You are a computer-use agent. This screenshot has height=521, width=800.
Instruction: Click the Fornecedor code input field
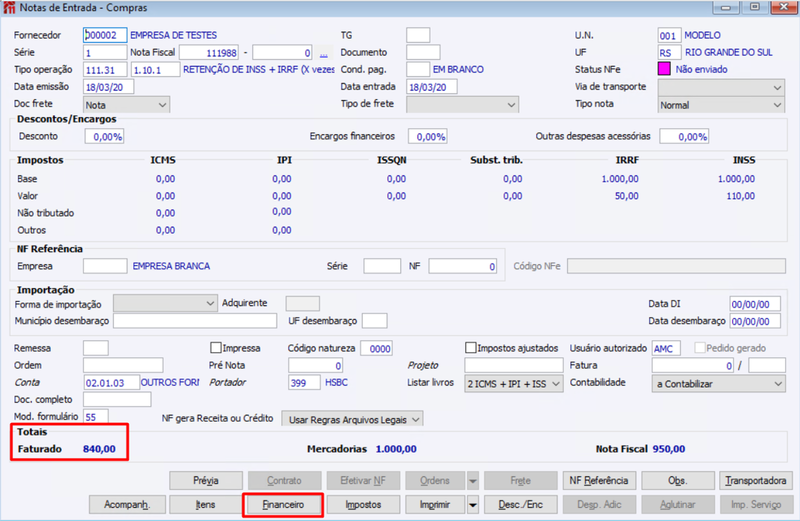(x=105, y=35)
